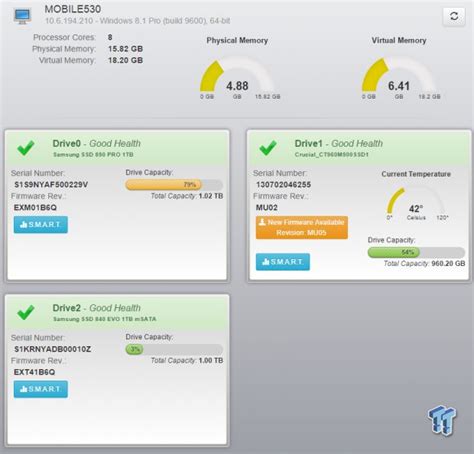
Task: Click Drive0 capacity bar showing 79%
Action: (x=174, y=185)
